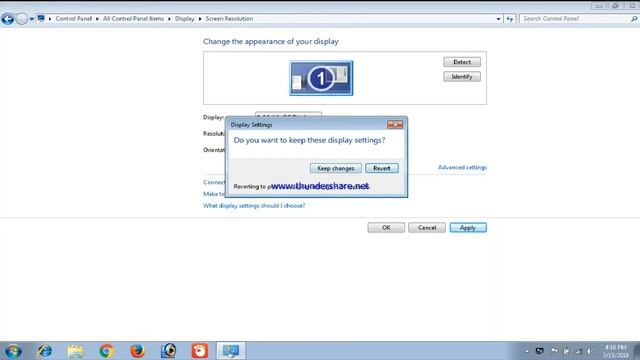Refresh the address bar location
640x360 pixels.
coord(510,19)
